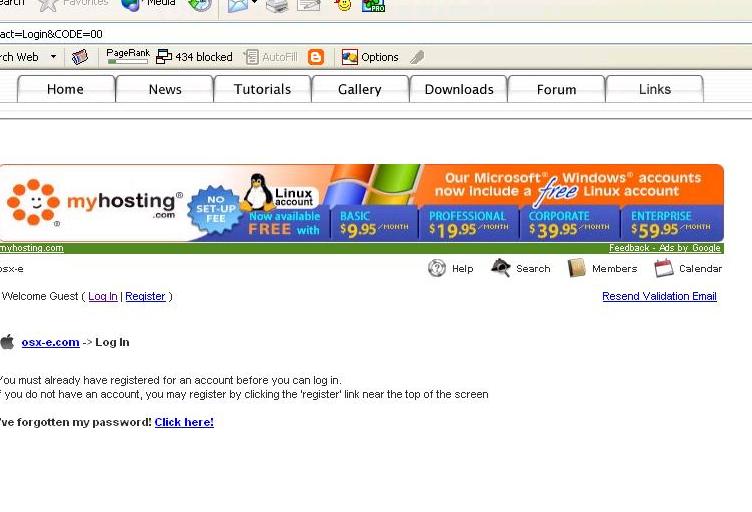Viewport: 752px width, 512px height.
Task: Open the osx-e.com breadcrumb link
Action: (50, 342)
